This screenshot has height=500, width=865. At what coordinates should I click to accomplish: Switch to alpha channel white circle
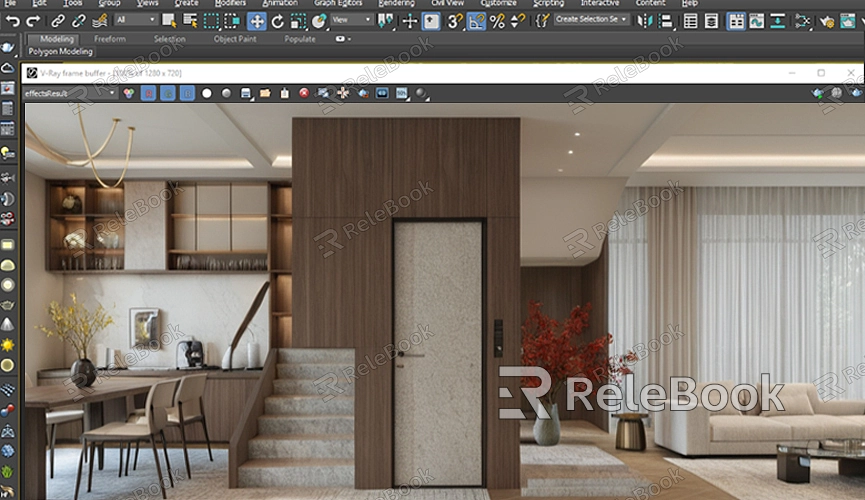207,93
